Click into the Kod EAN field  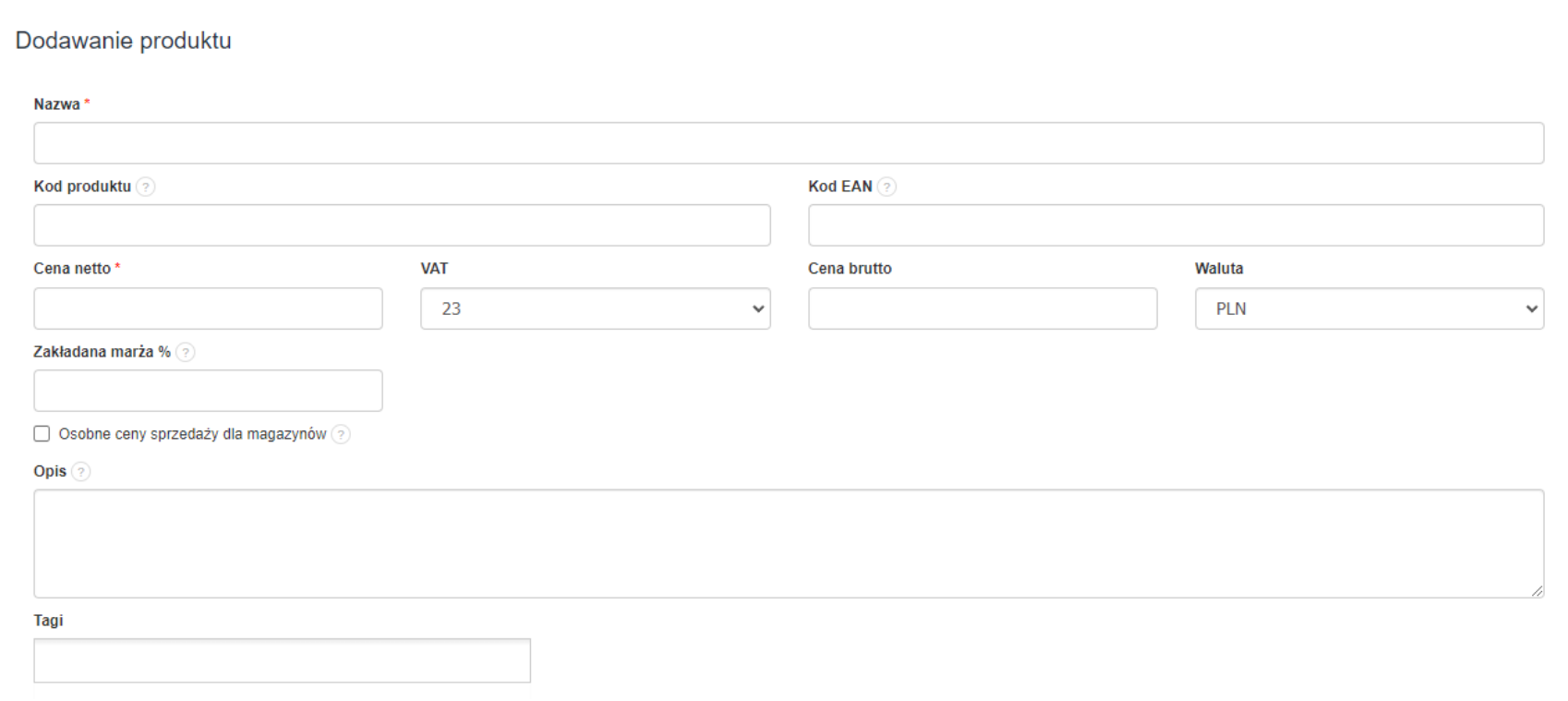tap(1176, 225)
